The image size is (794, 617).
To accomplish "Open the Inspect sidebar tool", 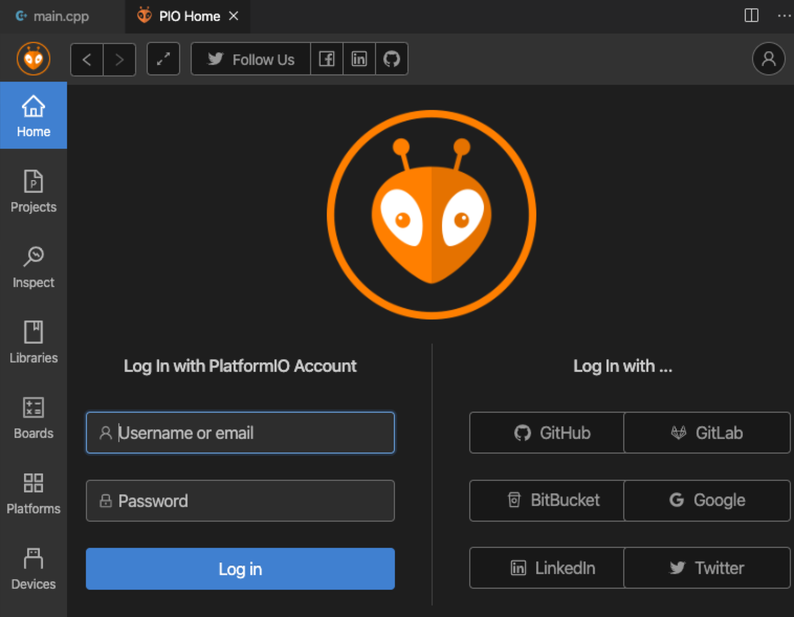I will click(33, 267).
